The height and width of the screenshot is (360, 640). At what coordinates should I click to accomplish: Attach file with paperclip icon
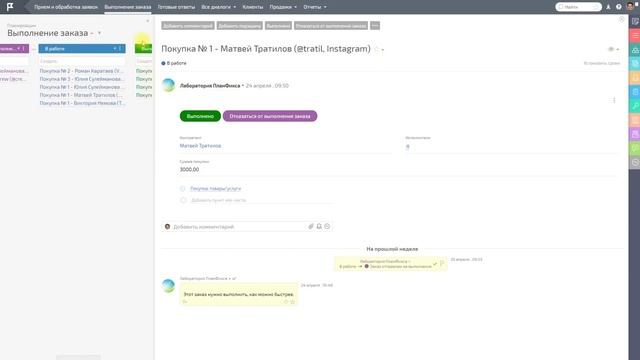pyautogui.click(x=311, y=226)
